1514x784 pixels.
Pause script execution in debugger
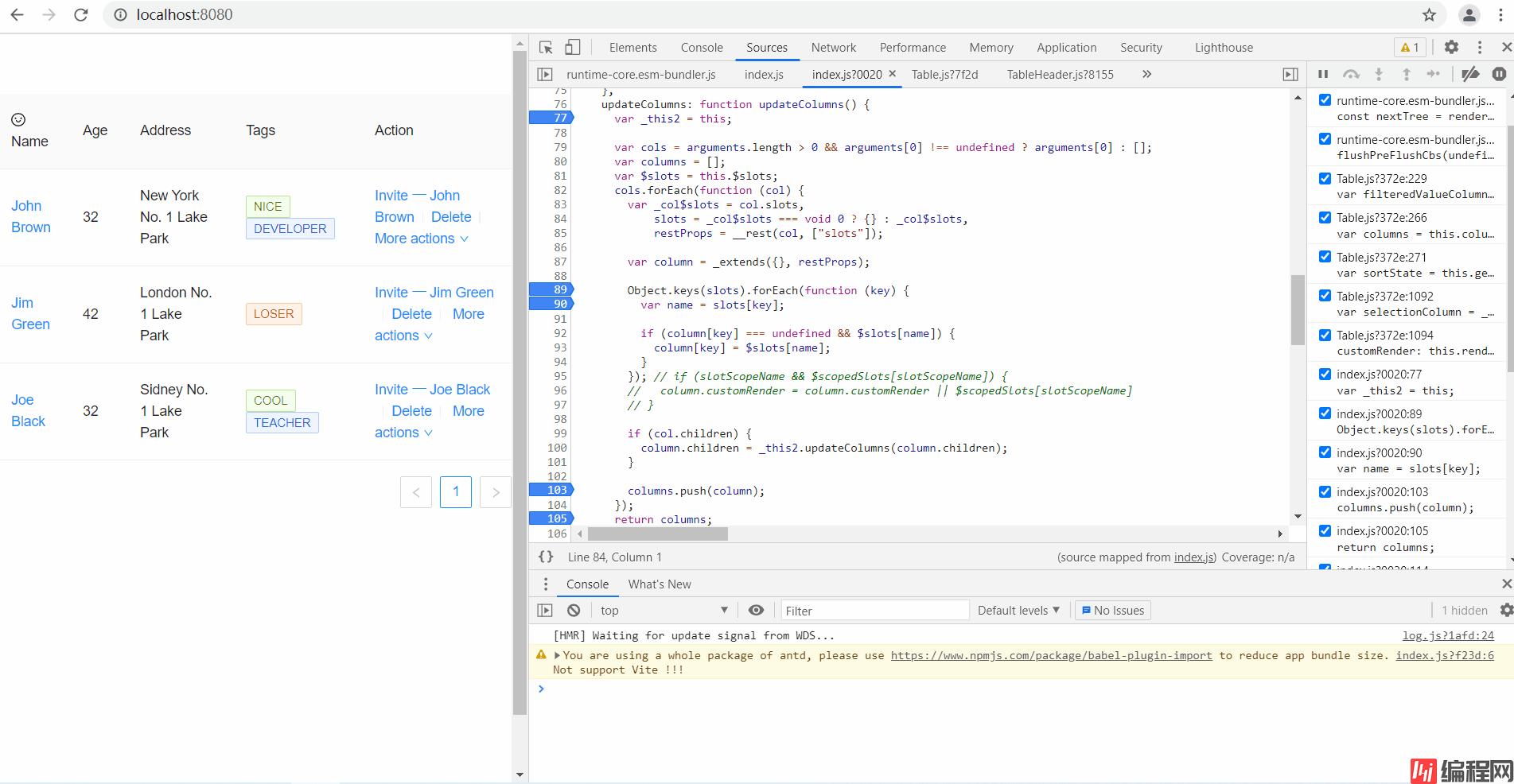pyautogui.click(x=1323, y=74)
